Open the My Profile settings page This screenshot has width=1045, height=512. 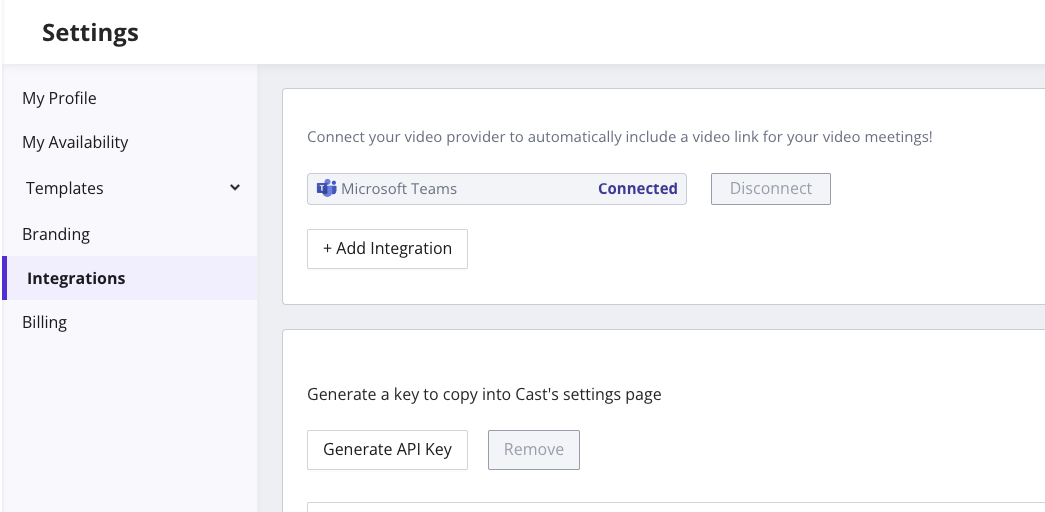click(x=59, y=98)
